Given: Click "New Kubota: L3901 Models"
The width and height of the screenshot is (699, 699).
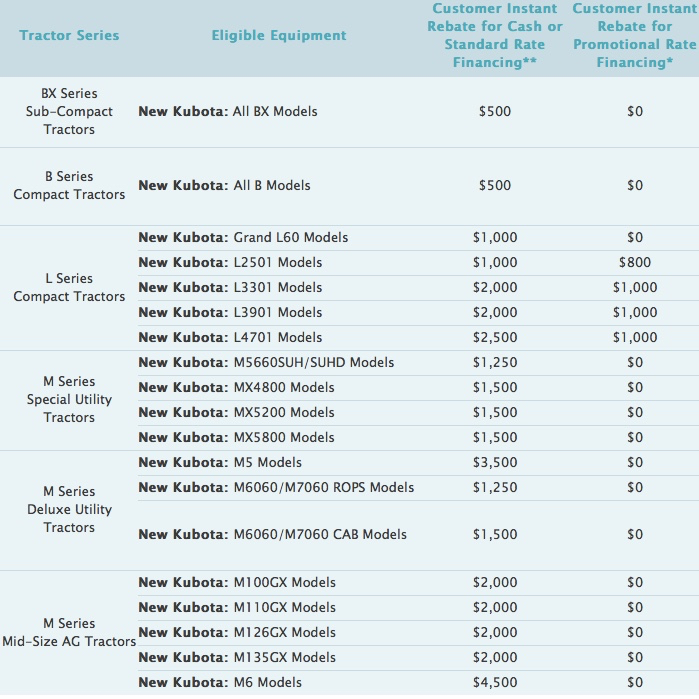Looking at the screenshot, I should (x=230, y=312).
